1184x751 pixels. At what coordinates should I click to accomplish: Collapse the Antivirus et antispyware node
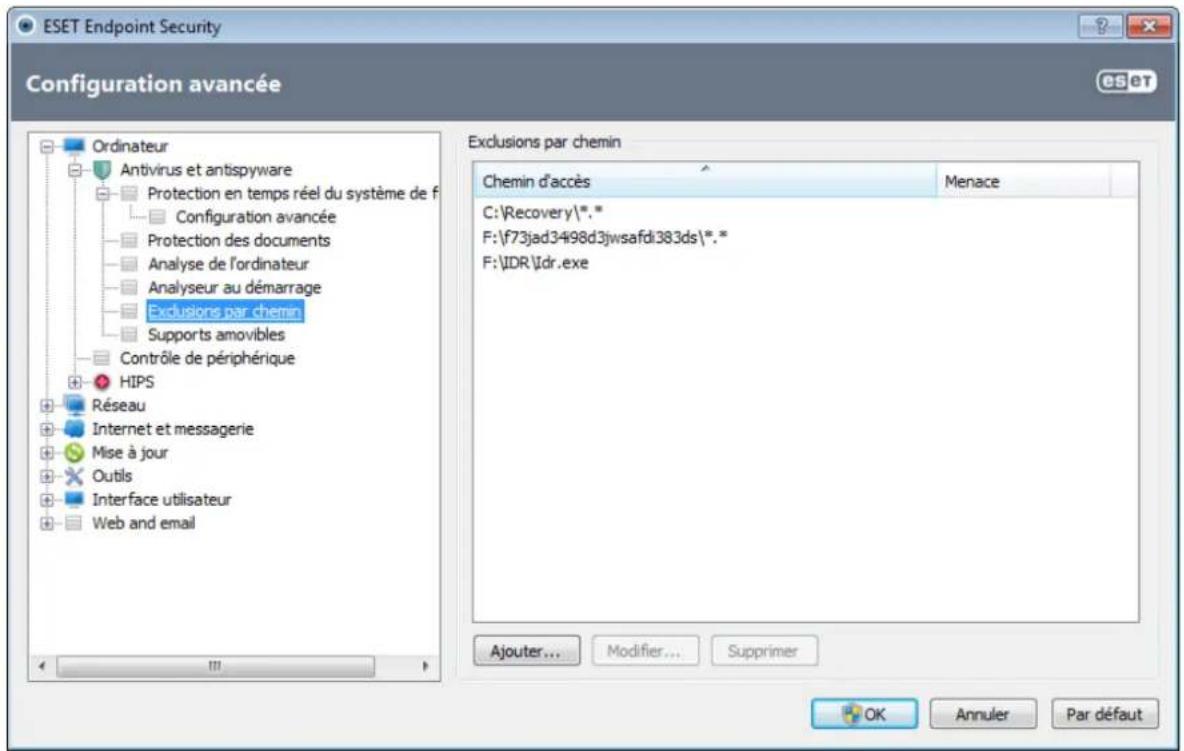[75, 170]
